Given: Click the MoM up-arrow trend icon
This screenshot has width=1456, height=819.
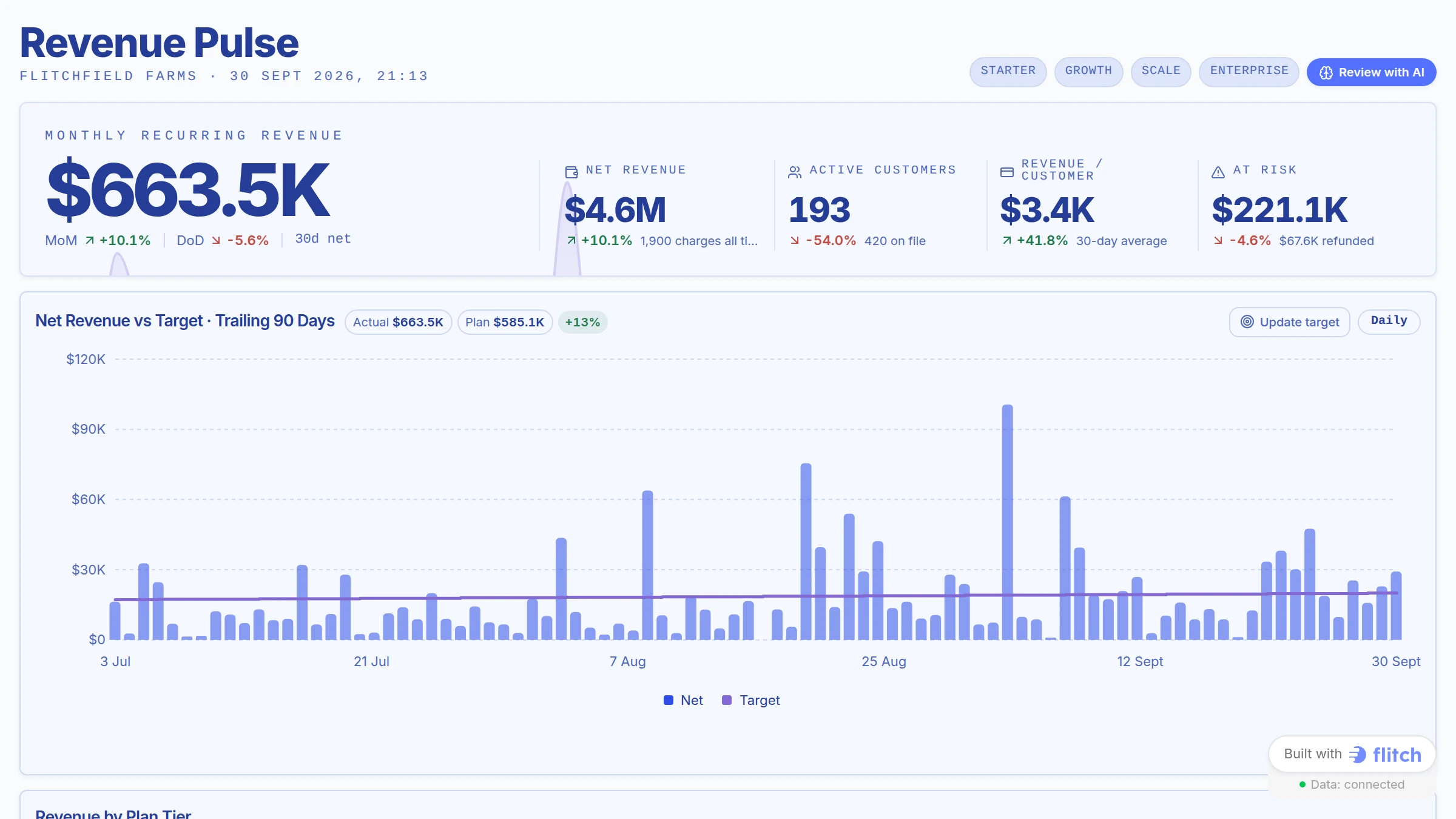Looking at the screenshot, I should [x=90, y=240].
